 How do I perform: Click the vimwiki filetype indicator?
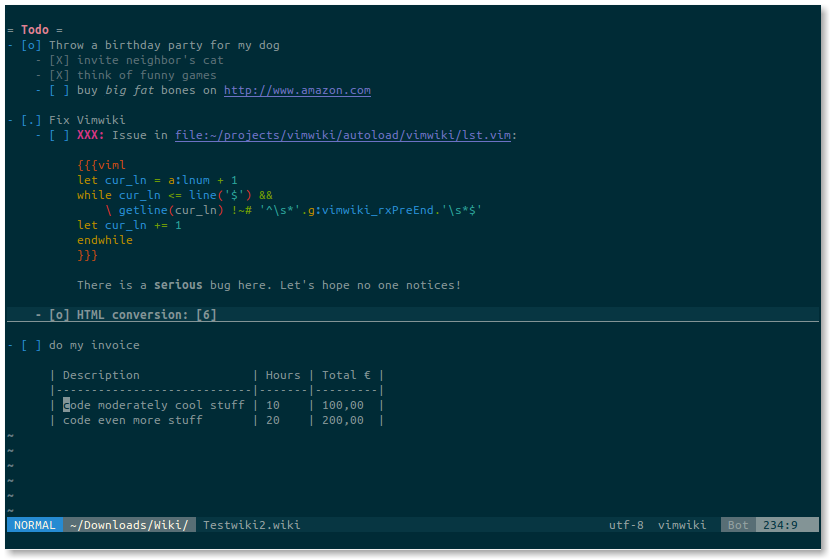point(682,525)
